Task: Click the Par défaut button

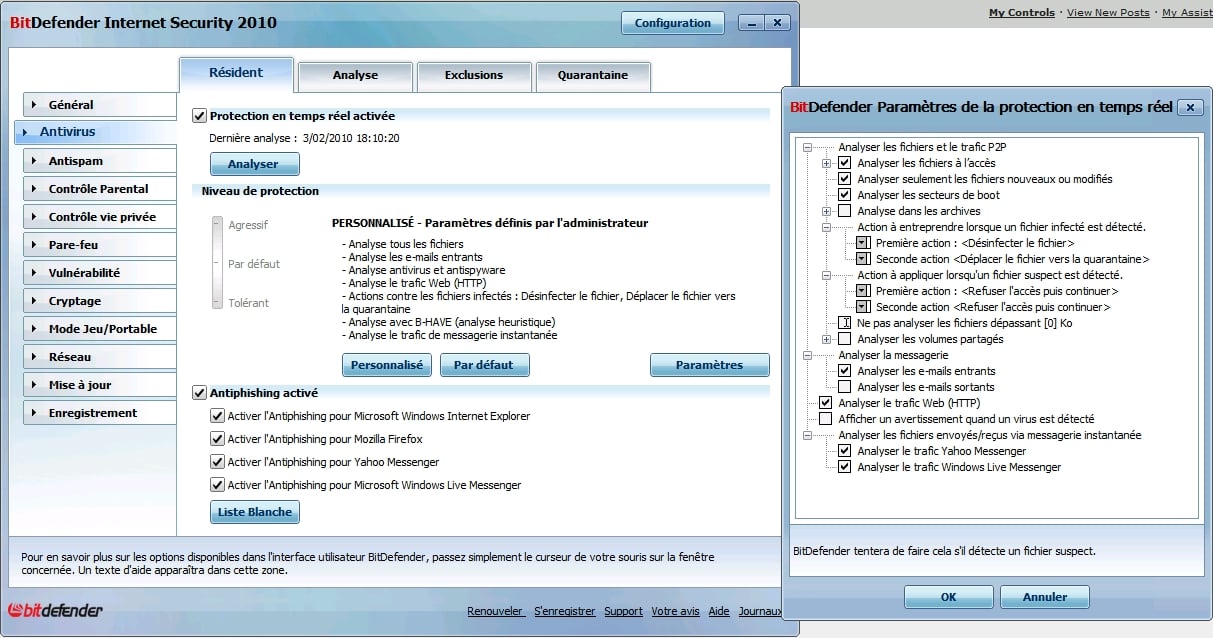Action: coord(484,365)
